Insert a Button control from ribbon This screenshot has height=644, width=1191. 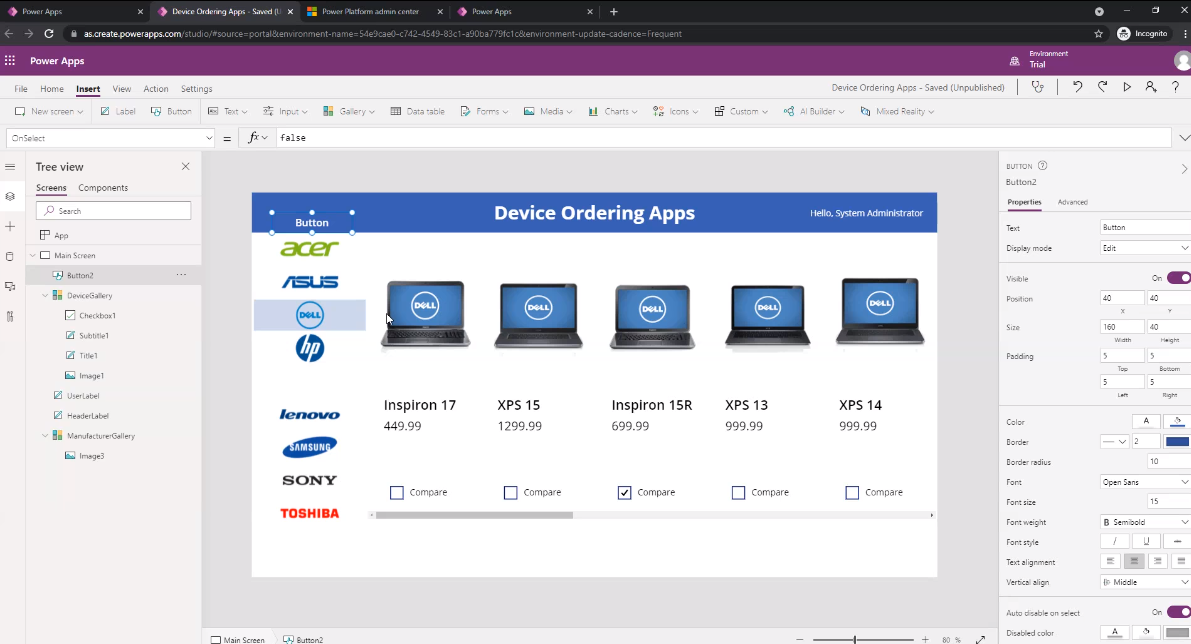171,111
